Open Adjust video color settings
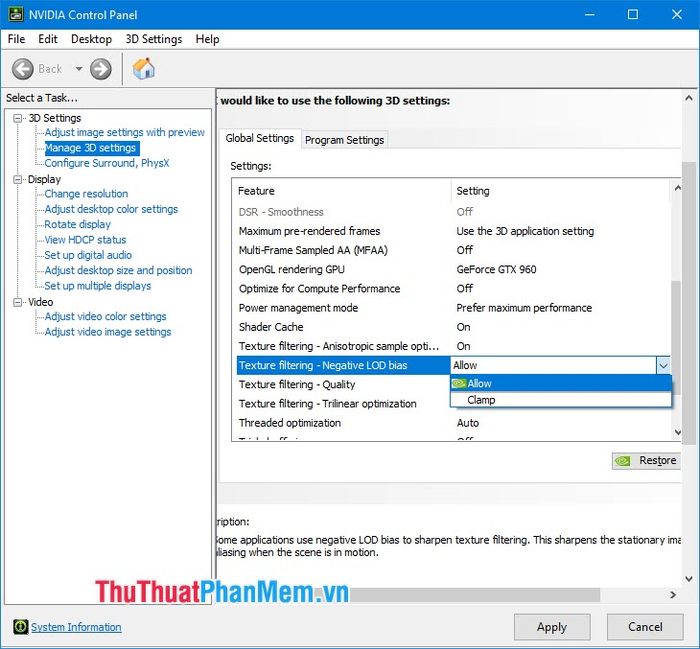The height and width of the screenshot is (649, 700). click(105, 316)
